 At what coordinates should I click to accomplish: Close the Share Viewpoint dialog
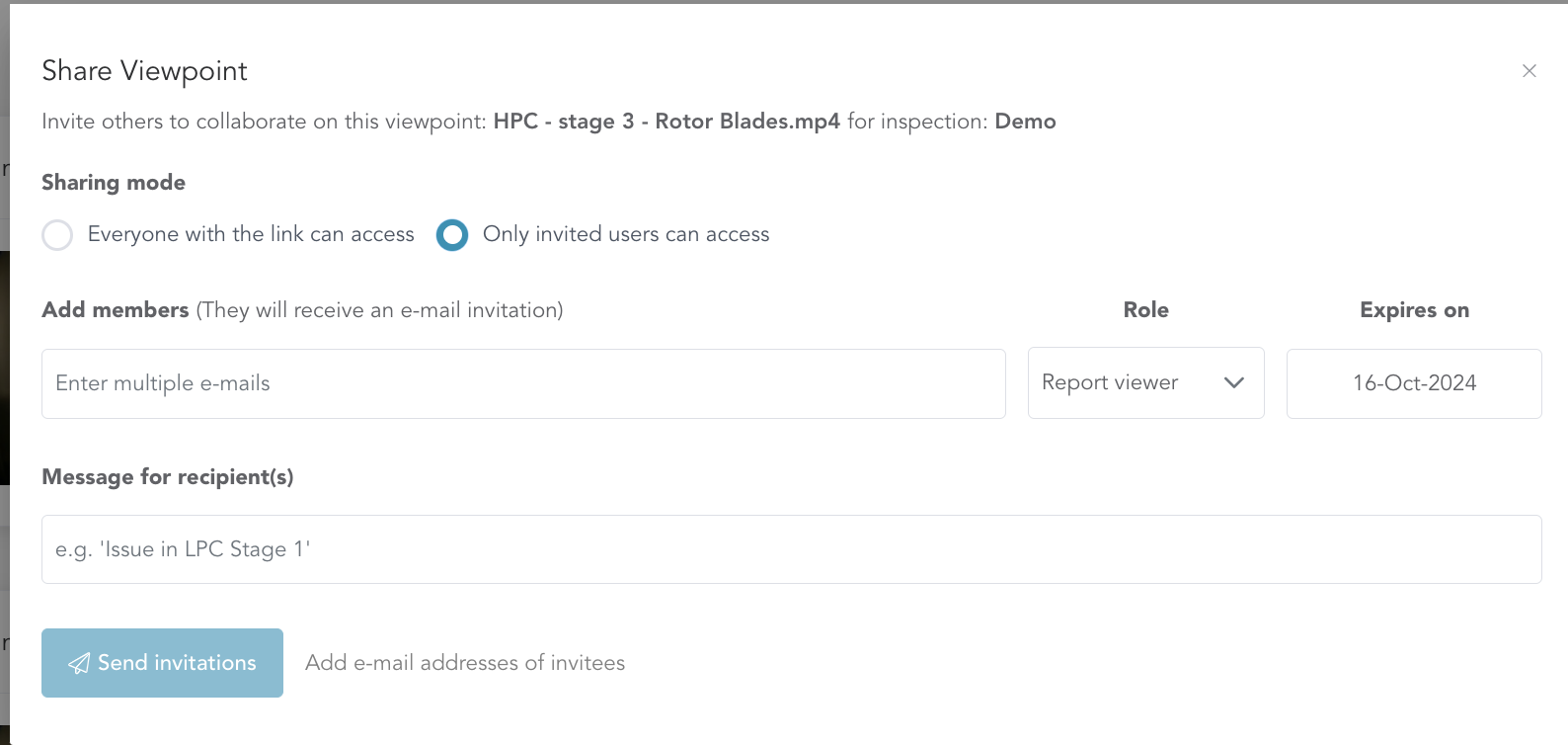(x=1529, y=71)
